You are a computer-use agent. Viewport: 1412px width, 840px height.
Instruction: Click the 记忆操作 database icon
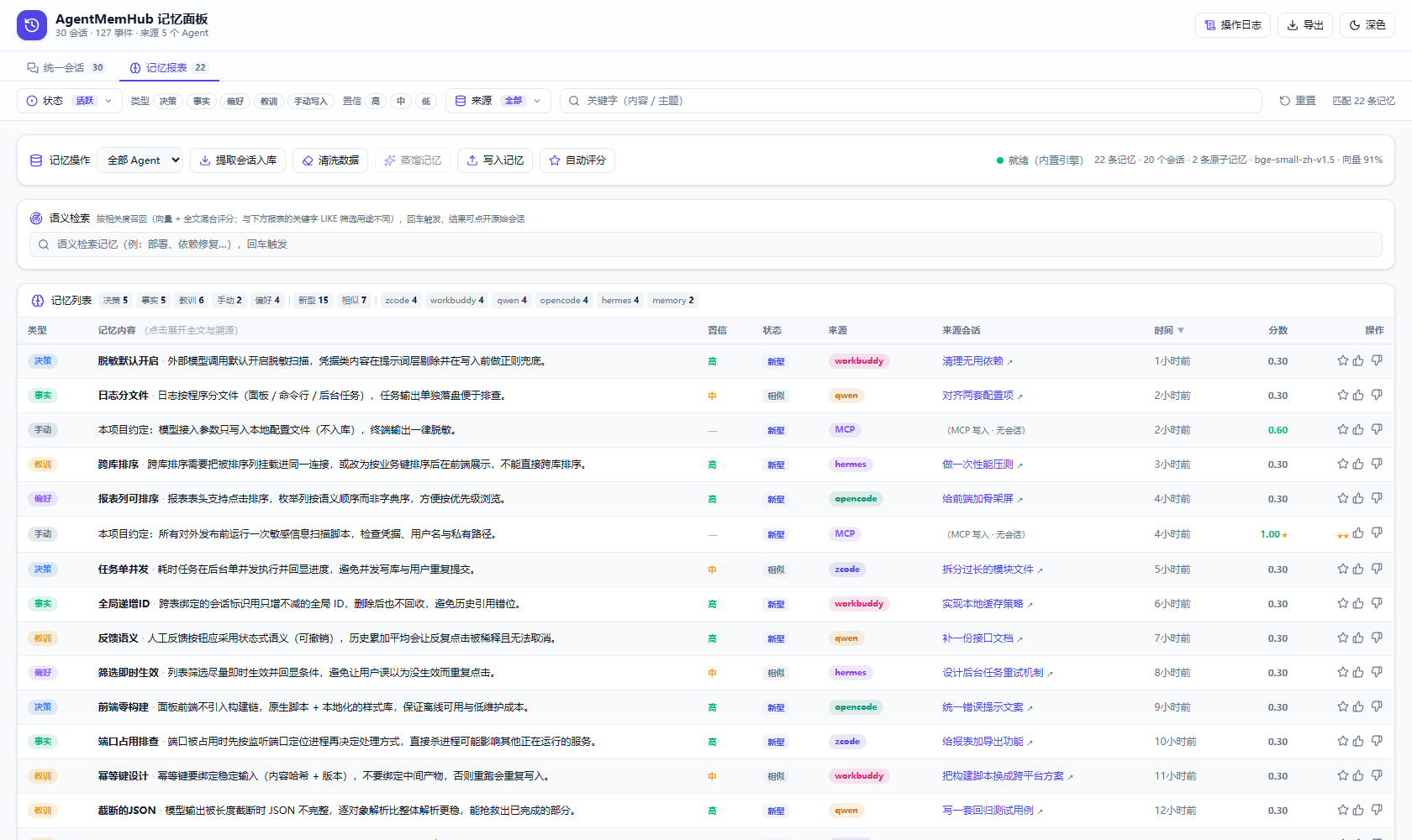[x=36, y=160]
